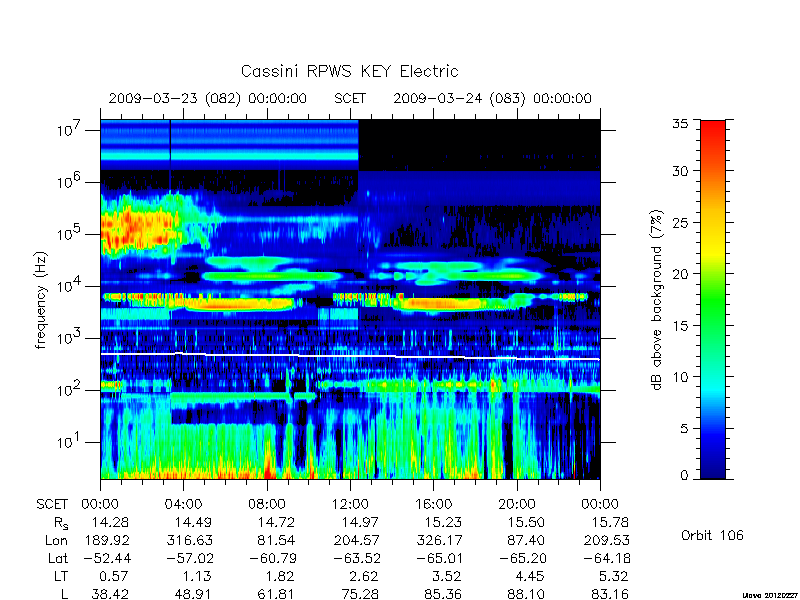Image resolution: width=800 pixels, height=600 pixels.
Task: Click the LT value 2.62
Action: [363, 577]
